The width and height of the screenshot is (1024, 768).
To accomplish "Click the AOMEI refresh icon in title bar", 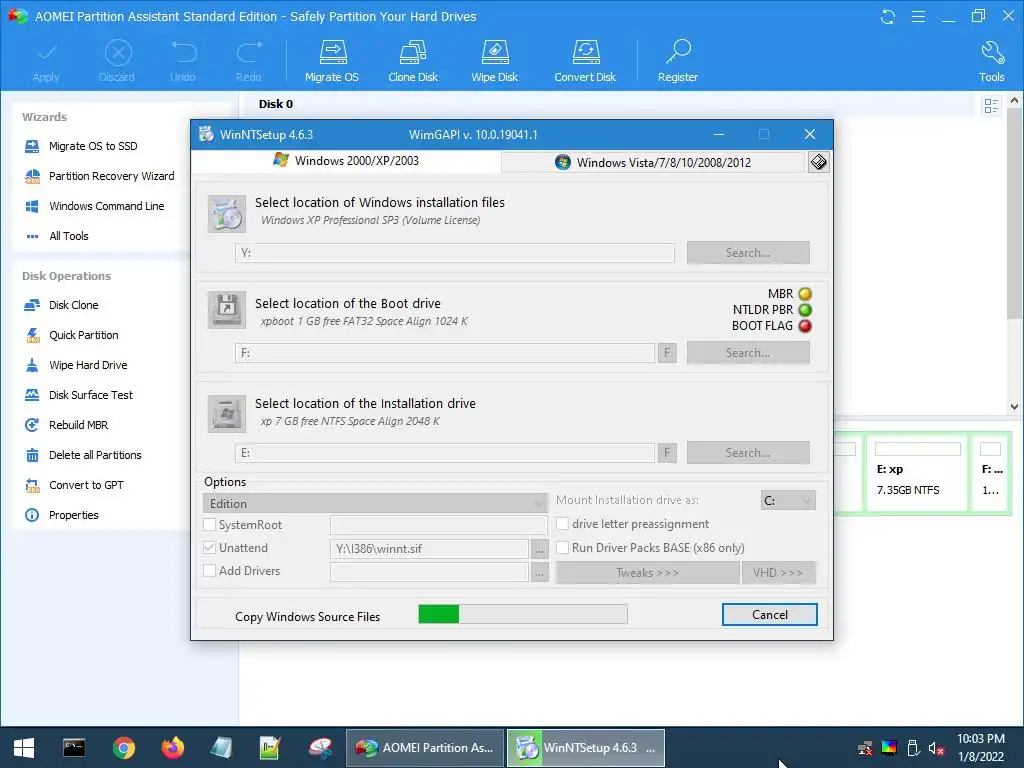I will [x=888, y=16].
